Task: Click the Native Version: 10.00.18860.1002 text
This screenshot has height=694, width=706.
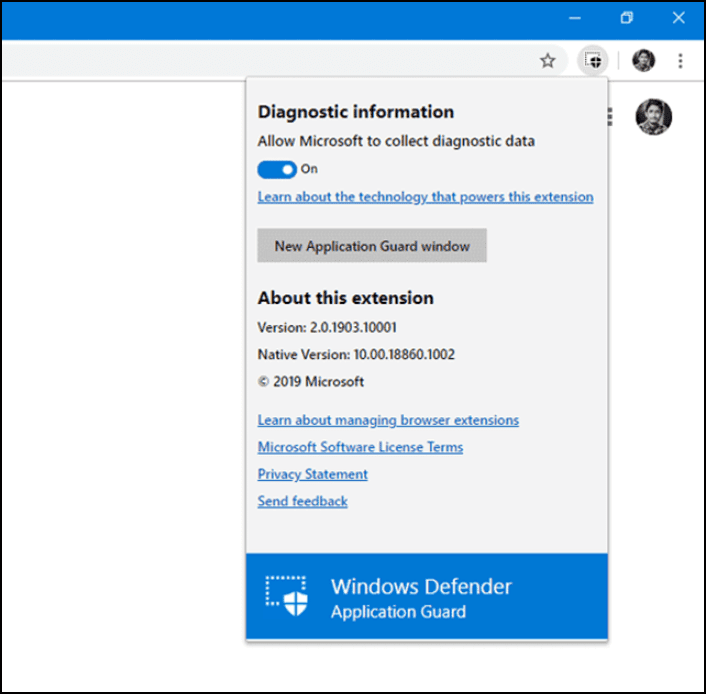Action: coord(356,354)
